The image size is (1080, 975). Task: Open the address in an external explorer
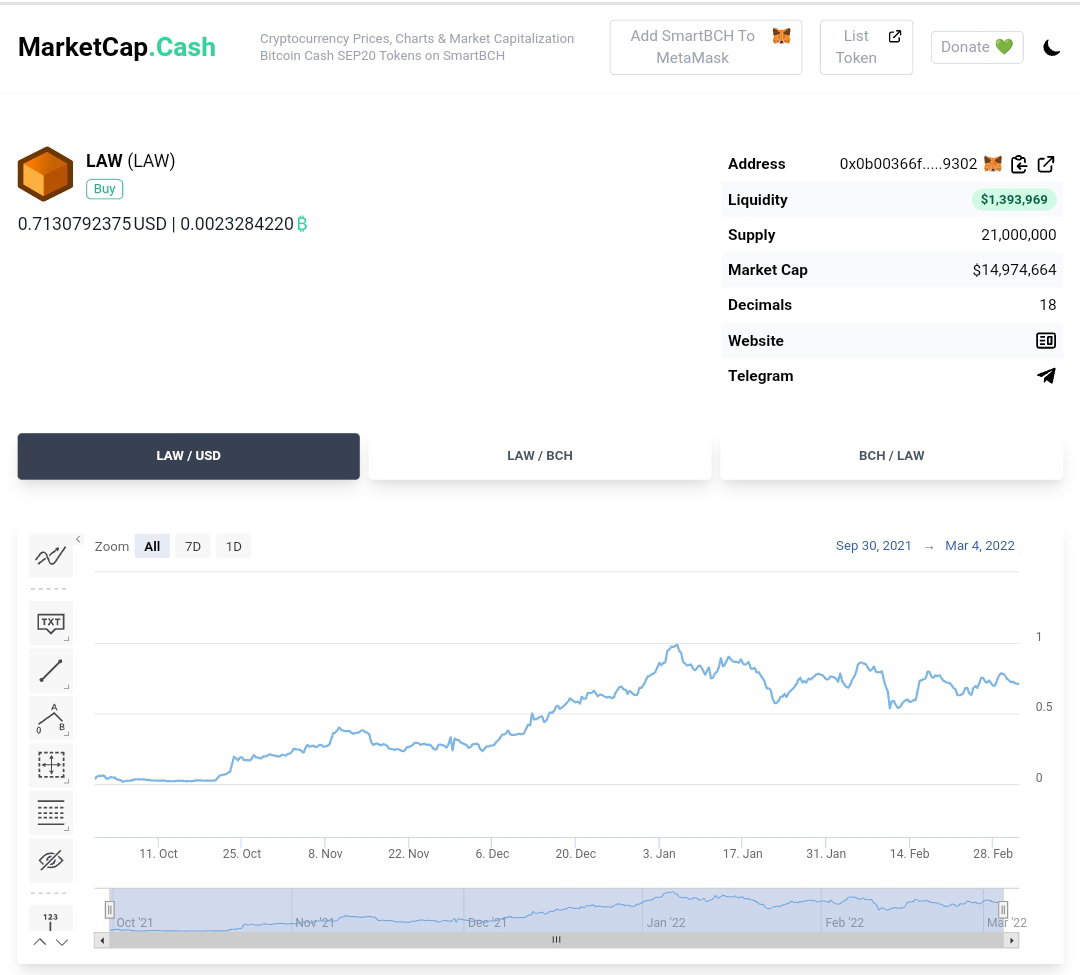coord(1046,164)
